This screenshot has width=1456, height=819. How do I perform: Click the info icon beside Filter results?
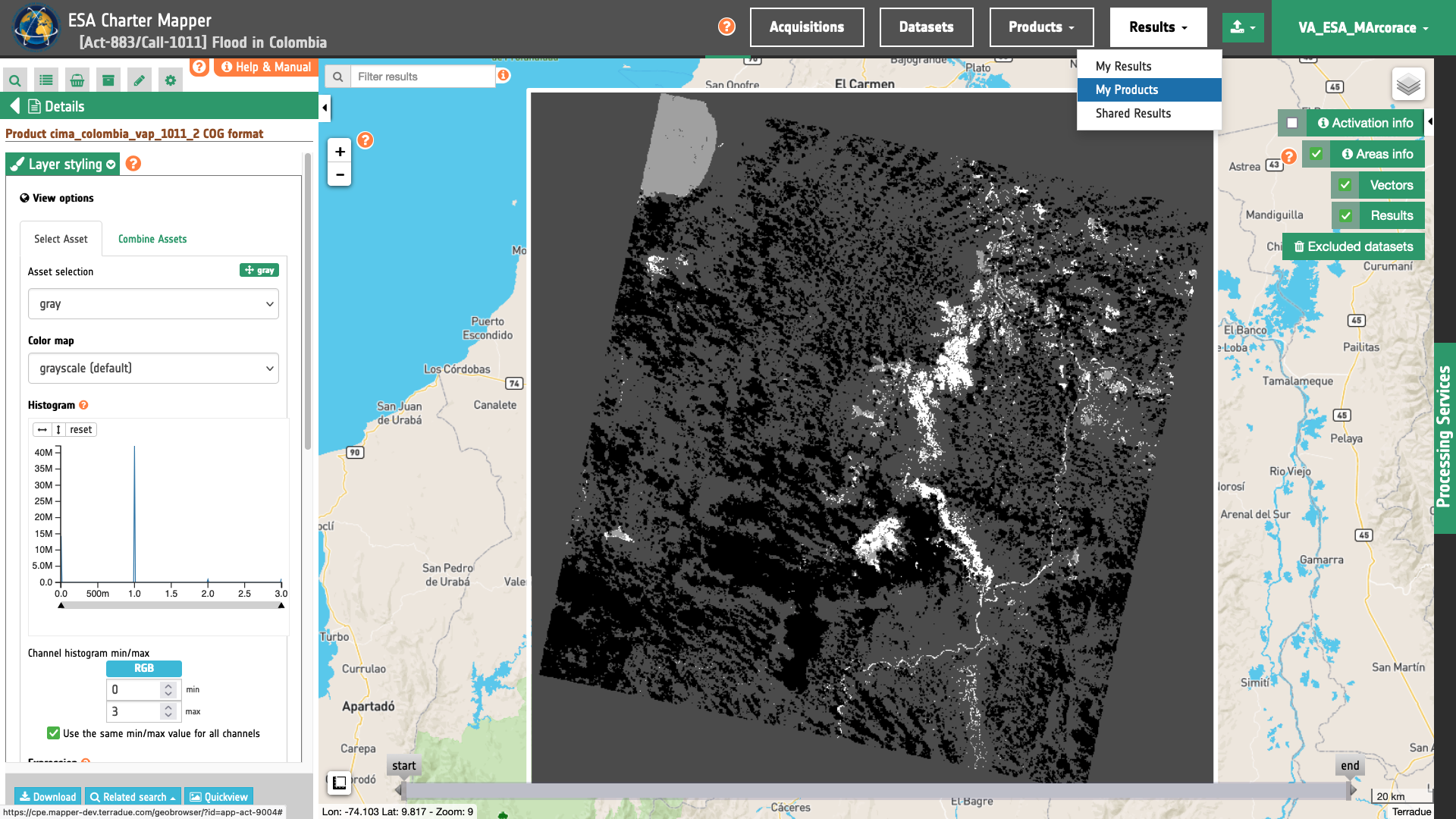point(504,75)
